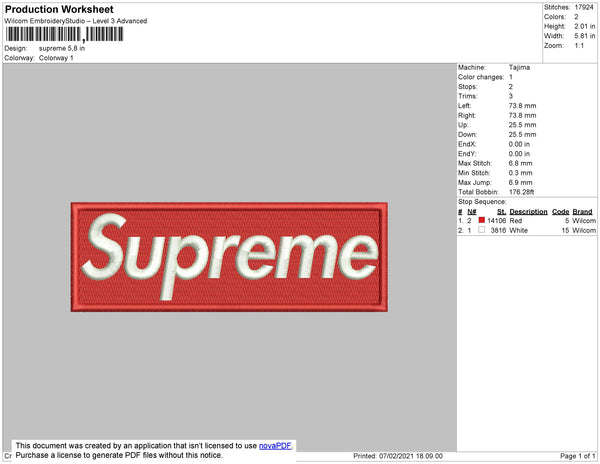Click the Max Stitch value 6.8 mm

[520, 163]
